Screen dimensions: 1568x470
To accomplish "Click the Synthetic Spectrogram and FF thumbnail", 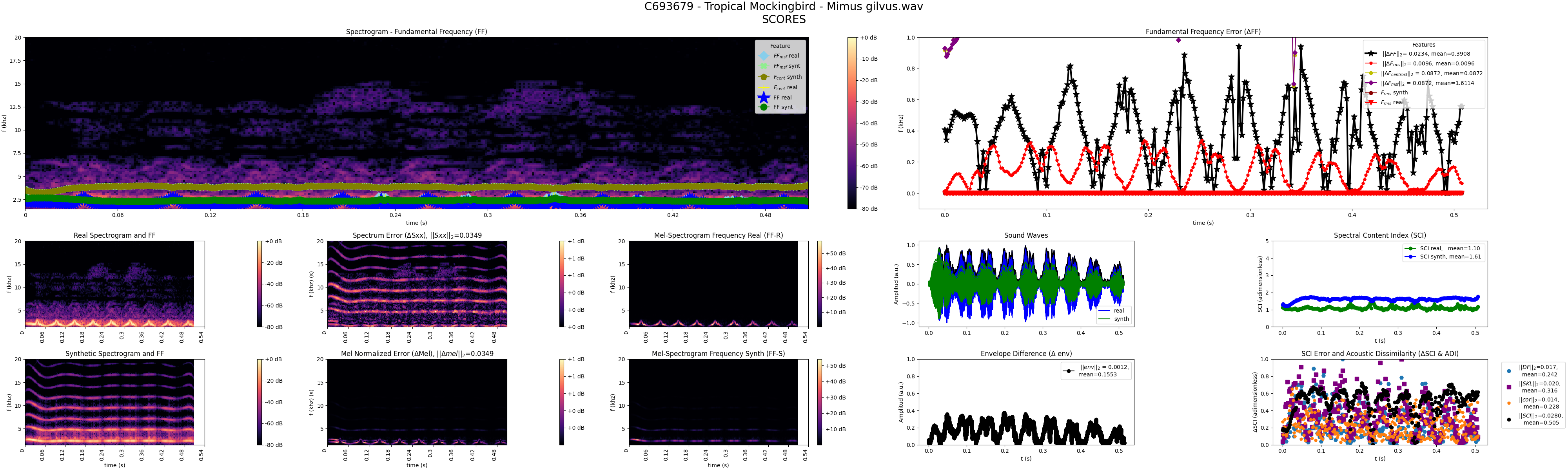I will [x=109, y=401].
